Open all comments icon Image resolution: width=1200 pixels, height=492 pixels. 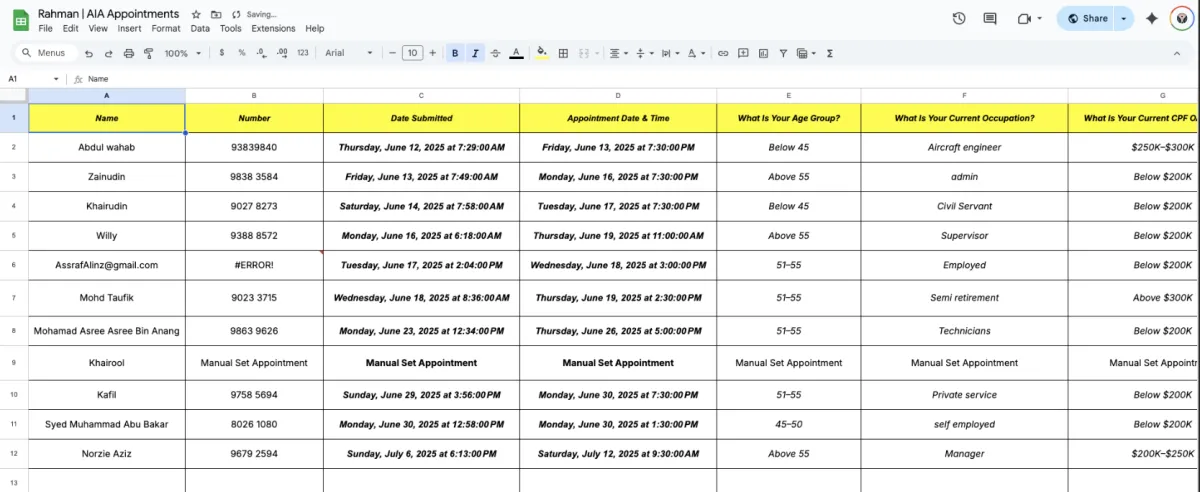pyautogui.click(x=990, y=18)
